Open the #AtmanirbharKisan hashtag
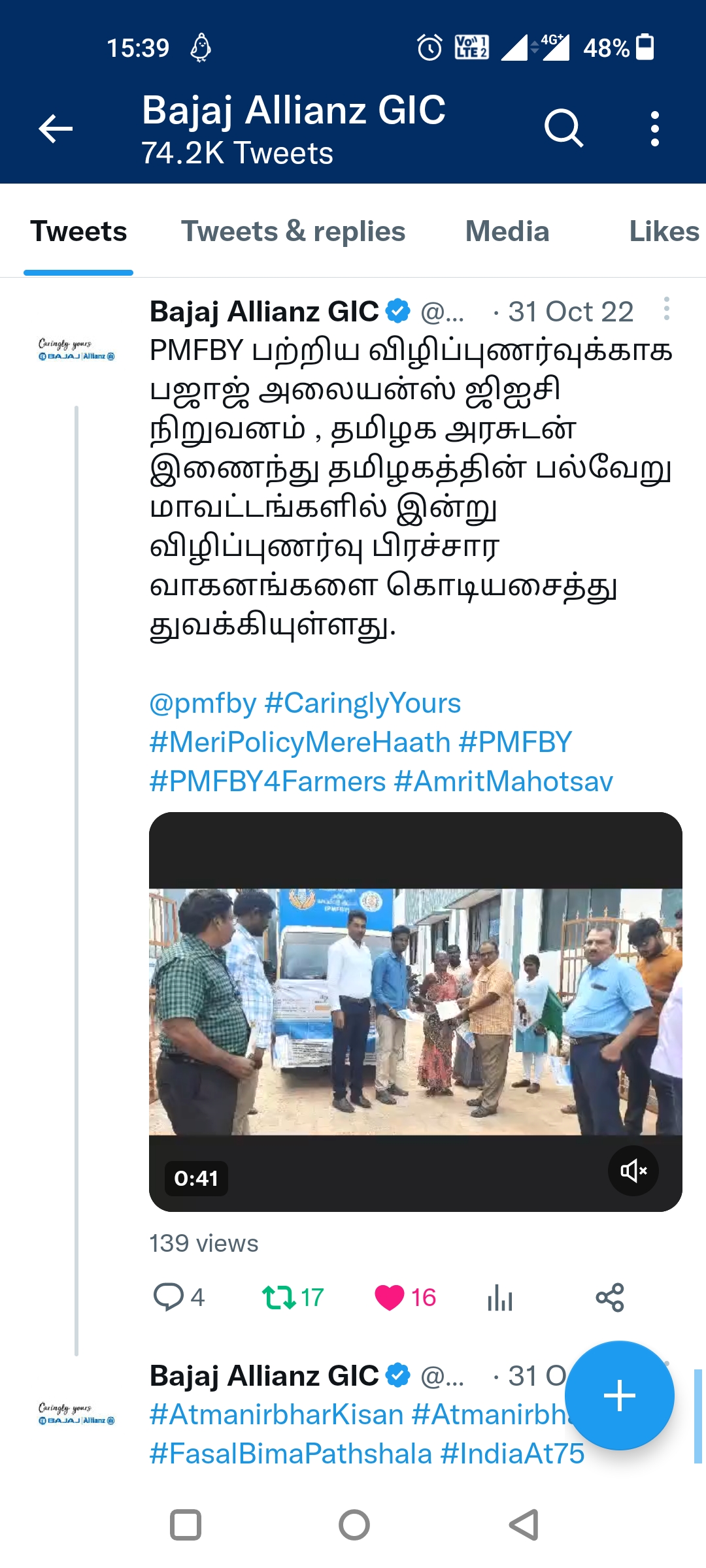The height and width of the screenshot is (1568, 706). [x=277, y=1414]
